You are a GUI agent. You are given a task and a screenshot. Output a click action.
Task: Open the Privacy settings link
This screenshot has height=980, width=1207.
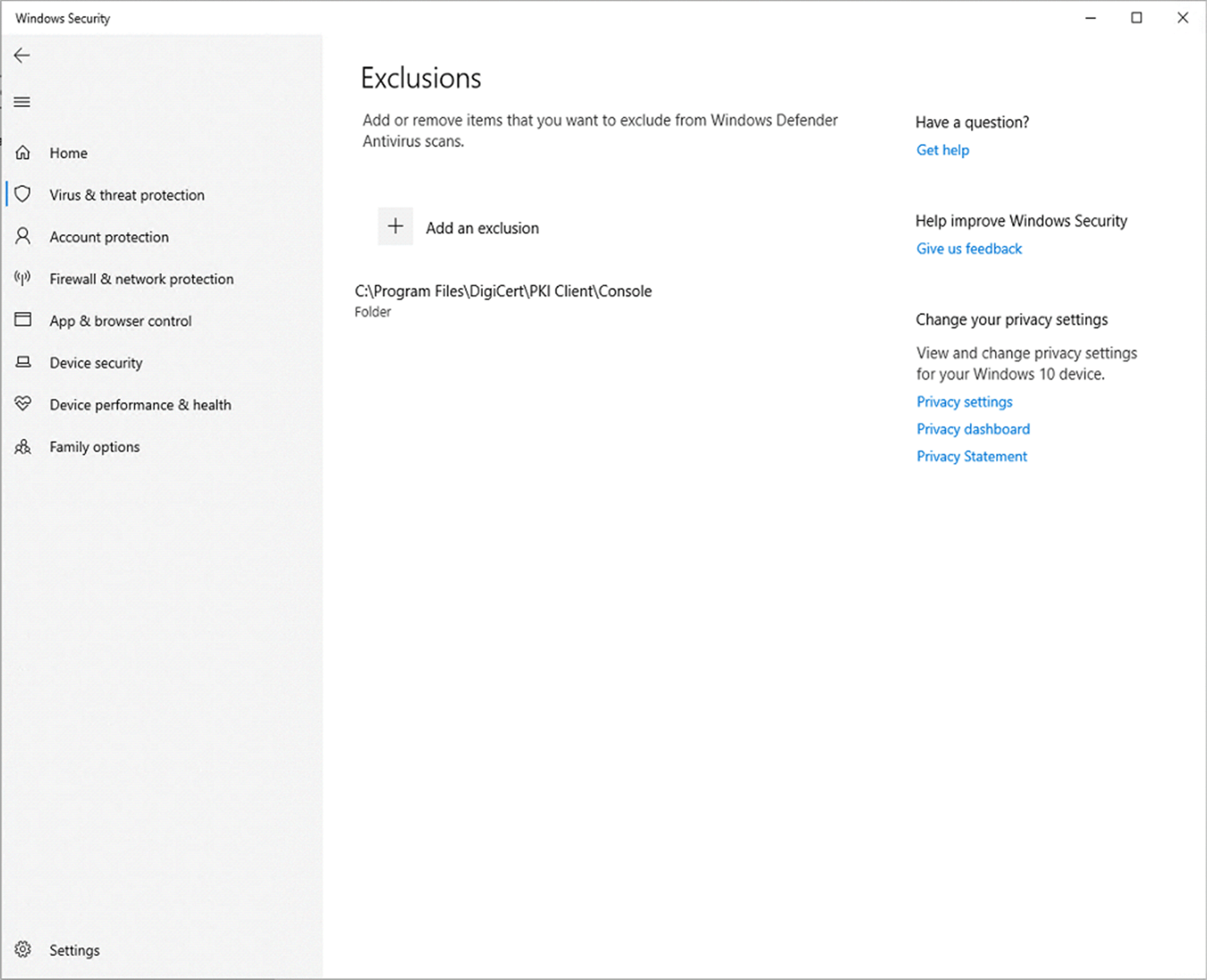pyautogui.click(x=965, y=401)
